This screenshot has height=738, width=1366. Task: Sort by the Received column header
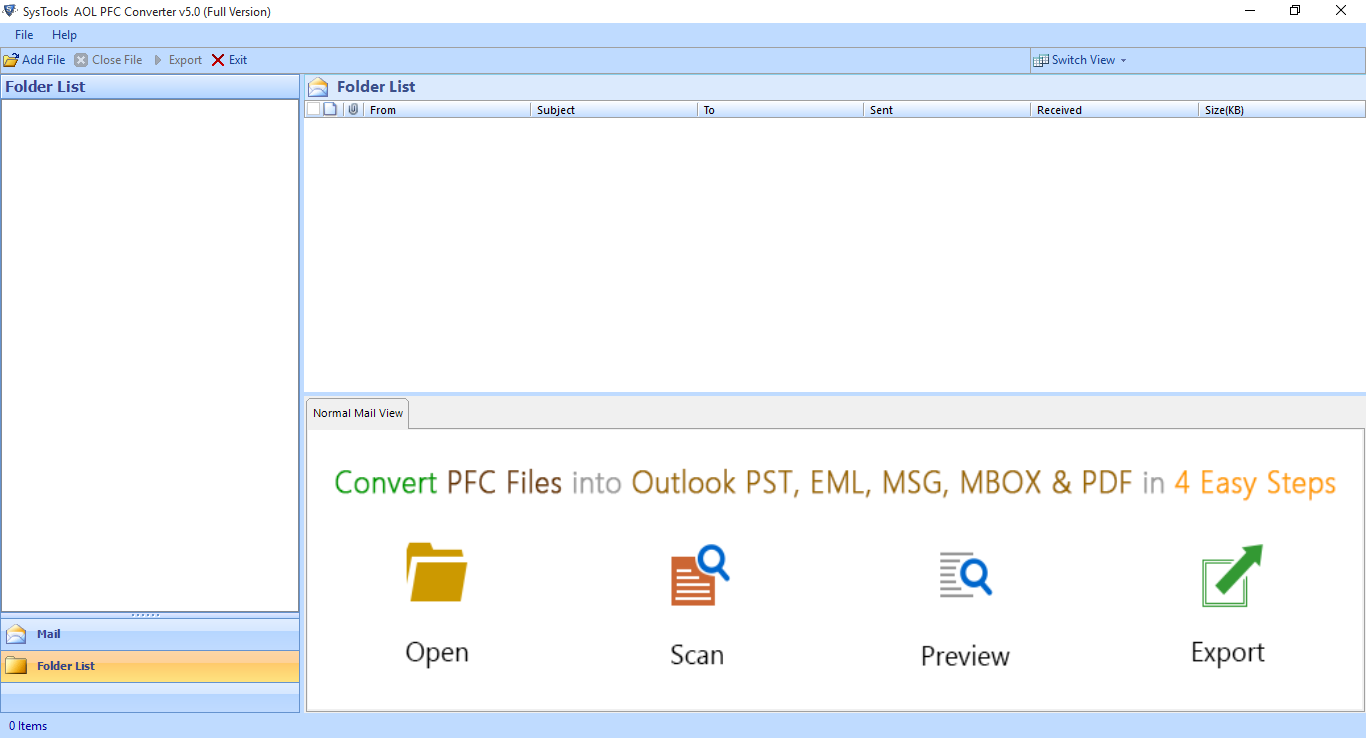(x=1114, y=110)
